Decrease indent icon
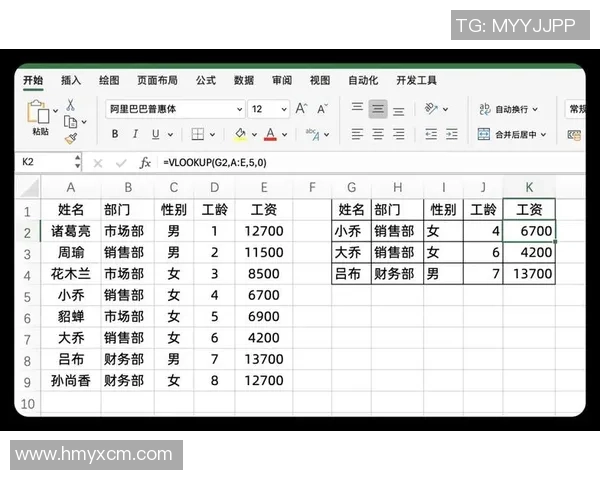600x480 pixels. tap(431, 134)
